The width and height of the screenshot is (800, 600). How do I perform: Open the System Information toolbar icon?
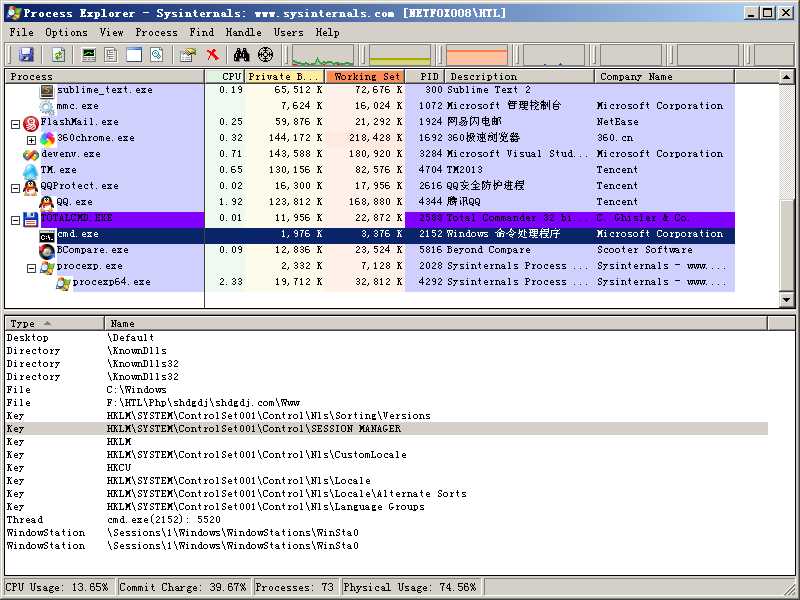click(x=89, y=55)
